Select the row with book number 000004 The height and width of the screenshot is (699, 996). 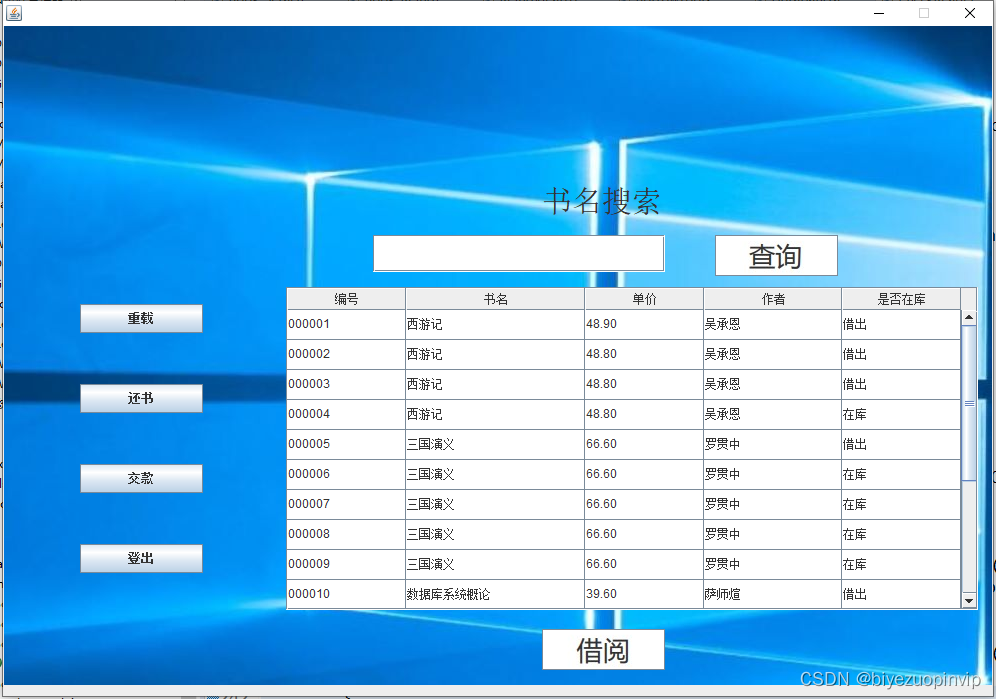pyautogui.click(x=623, y=414)
